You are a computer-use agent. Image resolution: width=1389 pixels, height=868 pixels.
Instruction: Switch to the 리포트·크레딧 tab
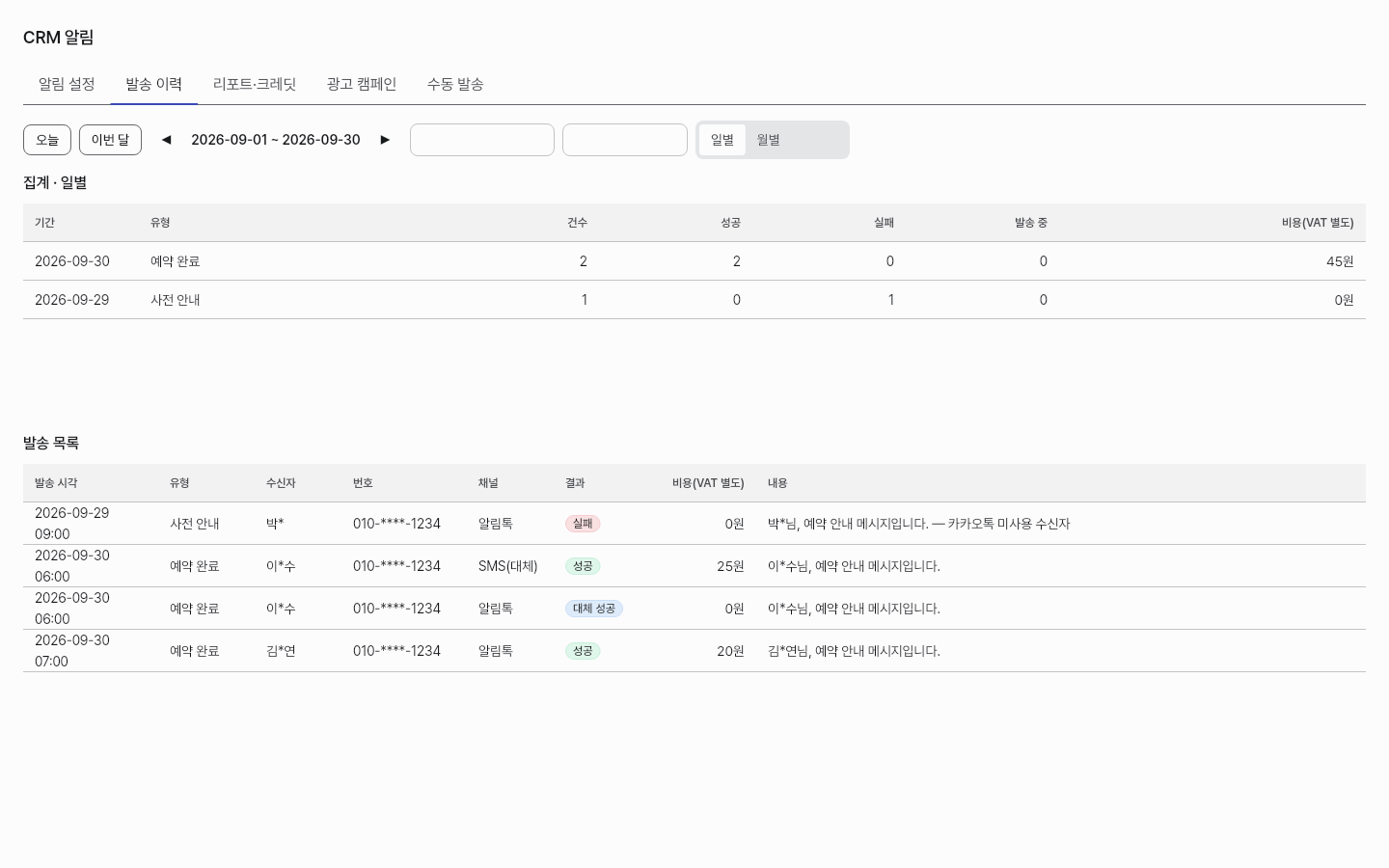tap(255, 84)
